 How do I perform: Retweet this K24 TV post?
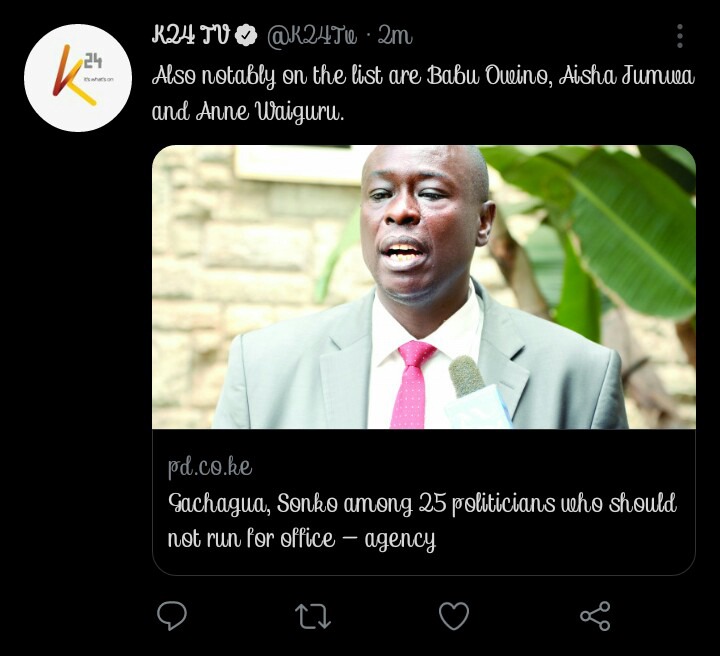(313, 616)
